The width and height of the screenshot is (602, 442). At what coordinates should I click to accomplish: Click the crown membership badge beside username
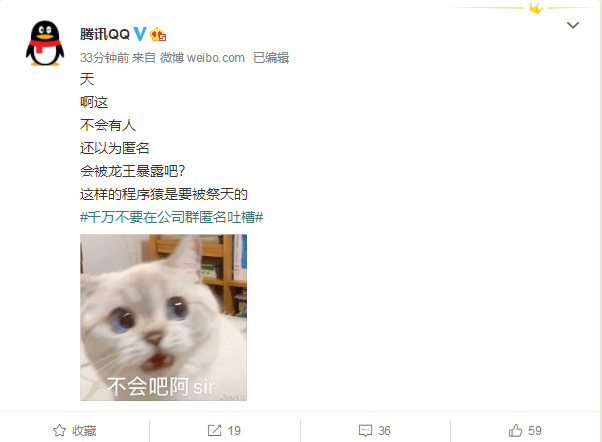click(x=158, y=35)
